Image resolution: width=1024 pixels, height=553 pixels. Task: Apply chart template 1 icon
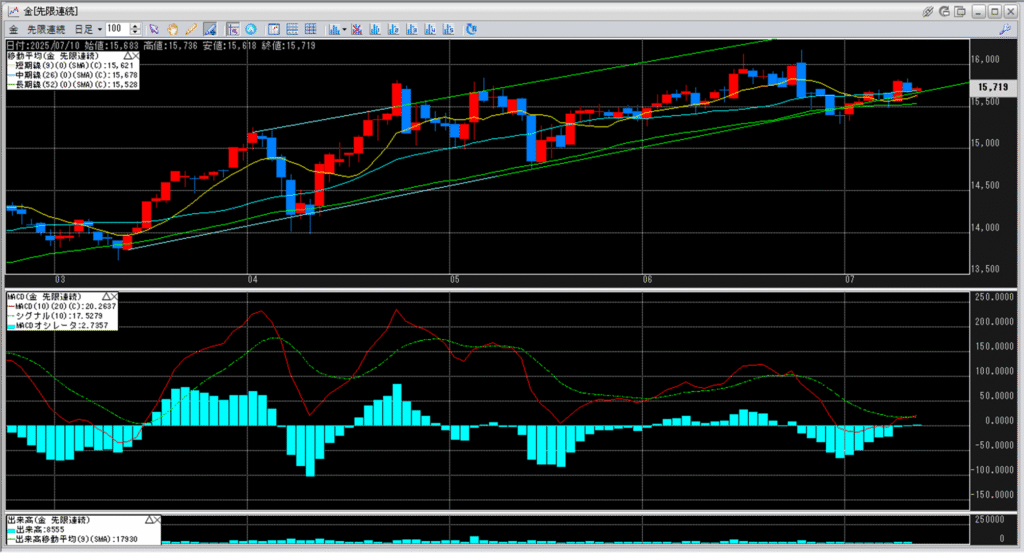pyautogui.click(x=375, y=29)
